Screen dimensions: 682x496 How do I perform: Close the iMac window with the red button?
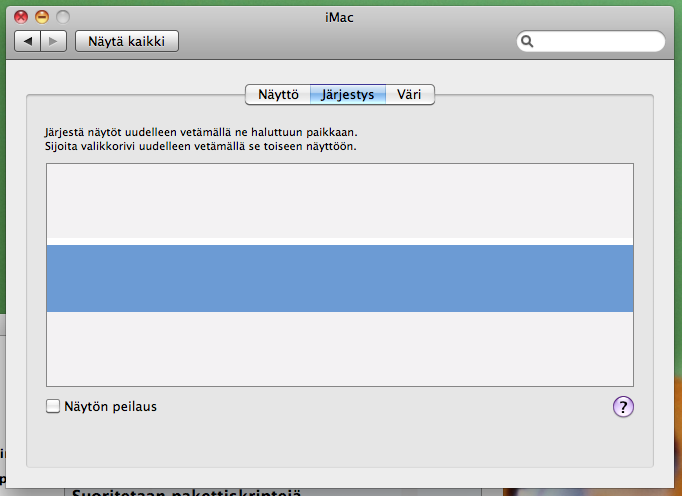pos(21,17)
